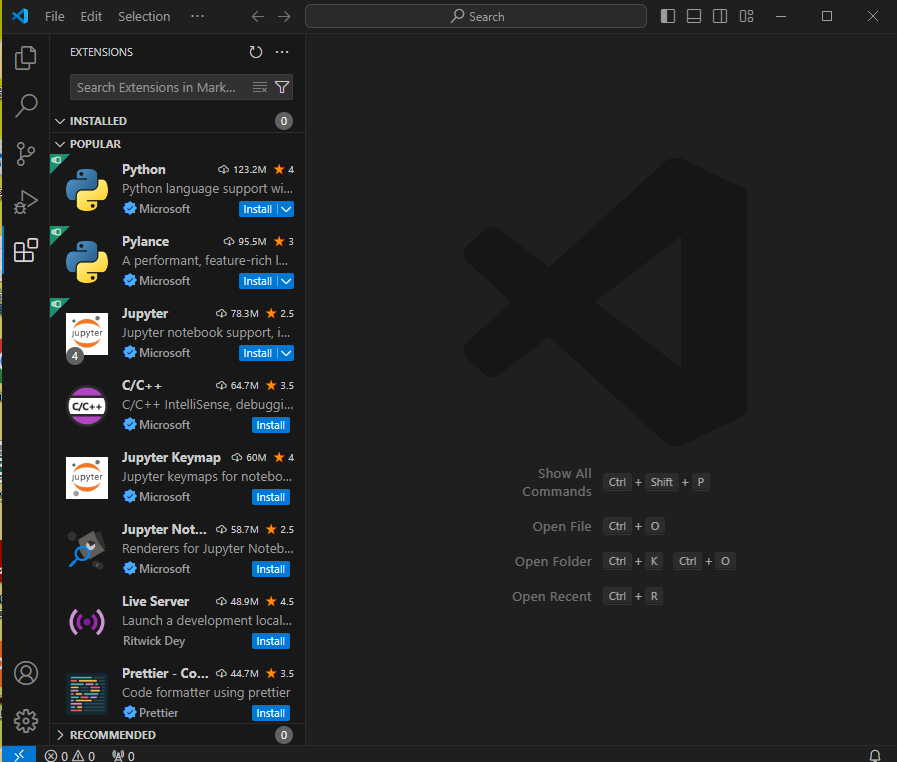This screenshot has width=897, height=762.
Task: Go back with the left arrow
Action: (x=258, y=17)
